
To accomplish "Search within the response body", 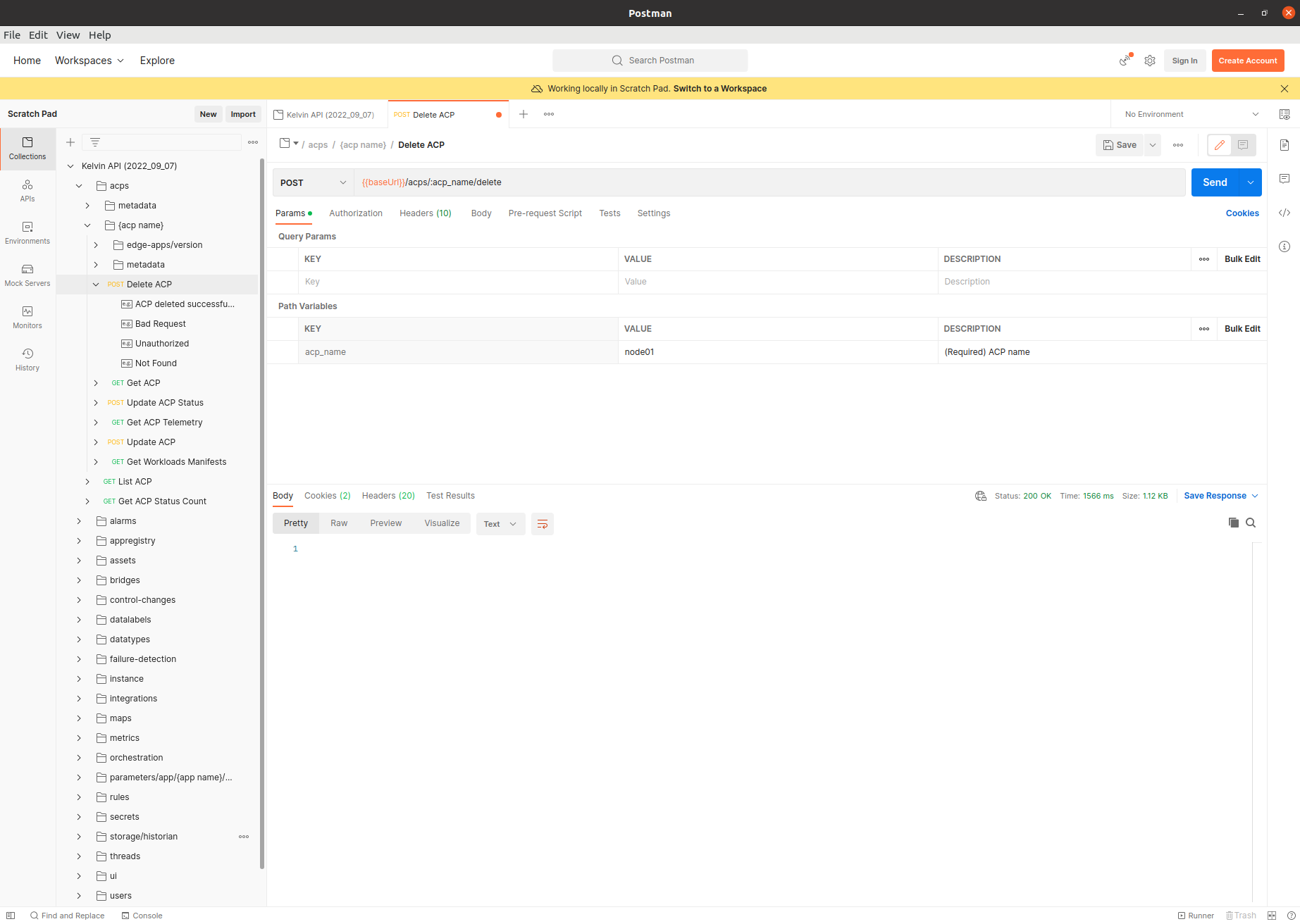I will 1251,523.
